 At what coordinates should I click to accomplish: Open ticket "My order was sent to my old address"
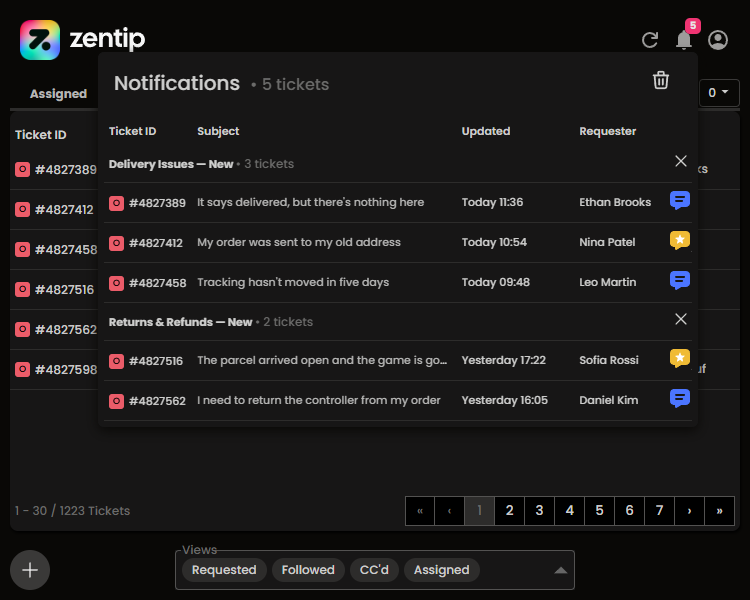point(299,242)
